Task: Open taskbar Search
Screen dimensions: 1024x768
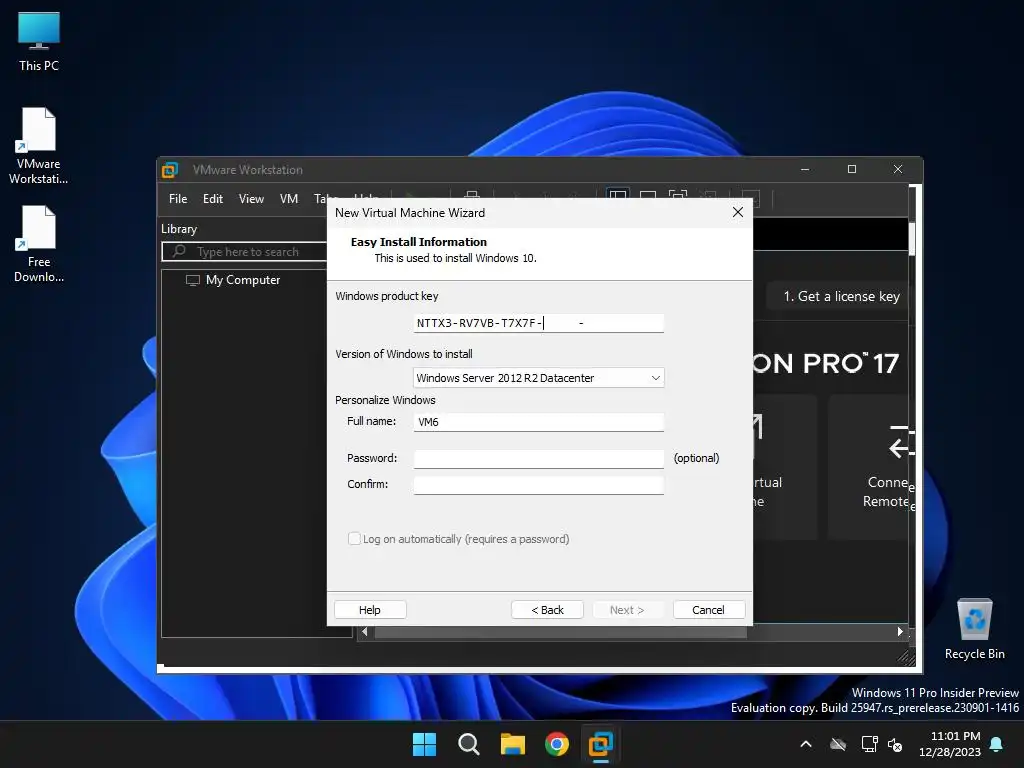Action: (468, 744)
